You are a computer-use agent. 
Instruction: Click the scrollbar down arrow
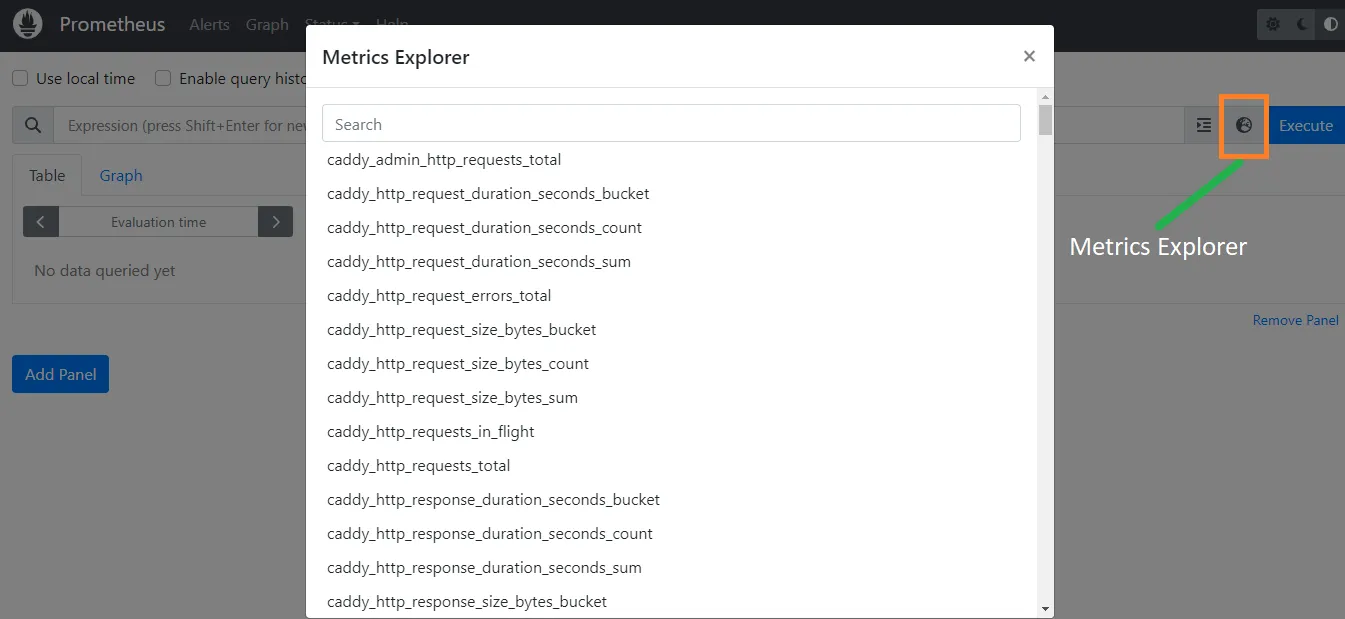pos(1045,608)
